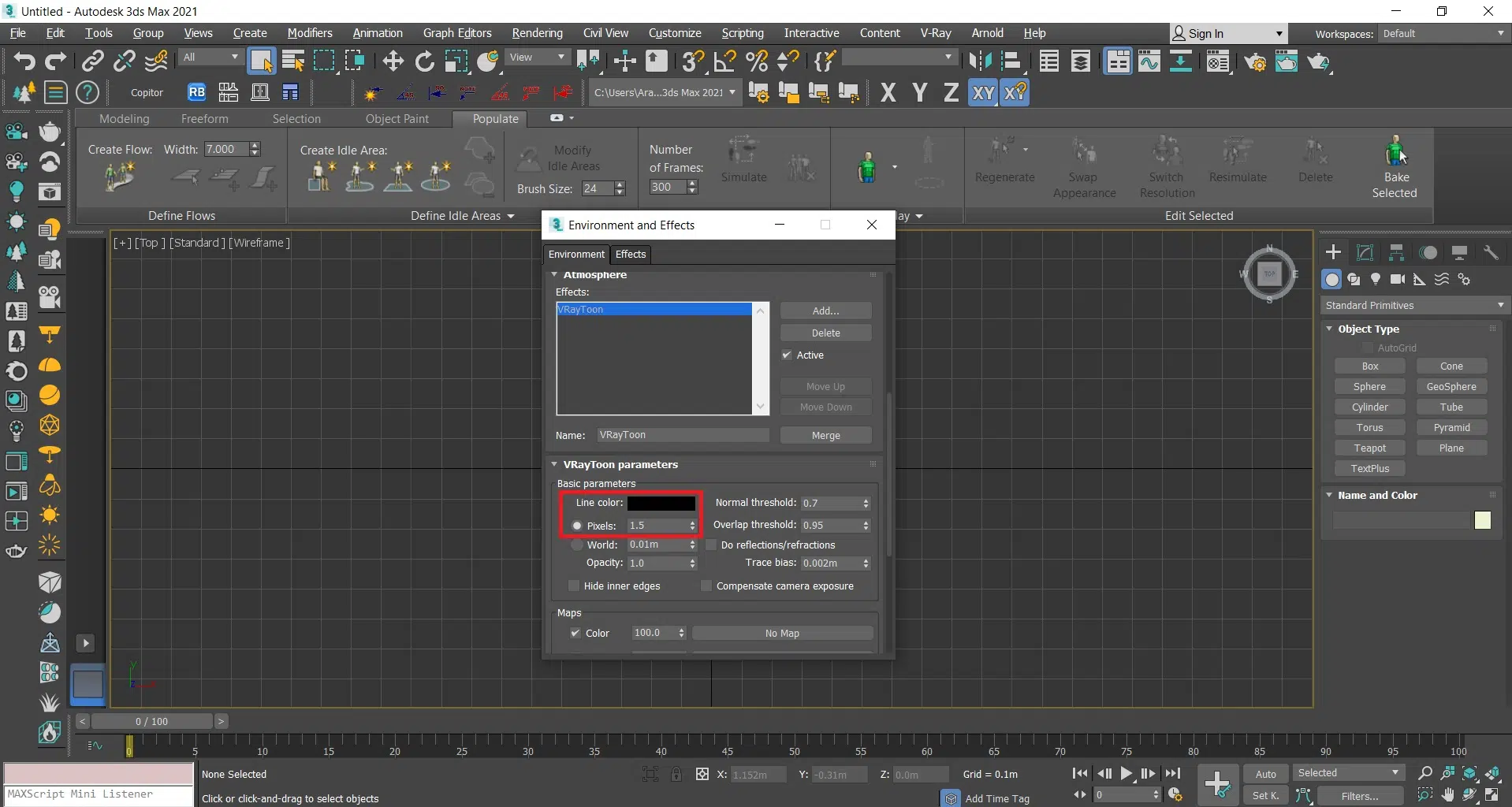Select the Move tool icon
The image size is (1512, 807).
pyautogui.click(x=393, y=61)
